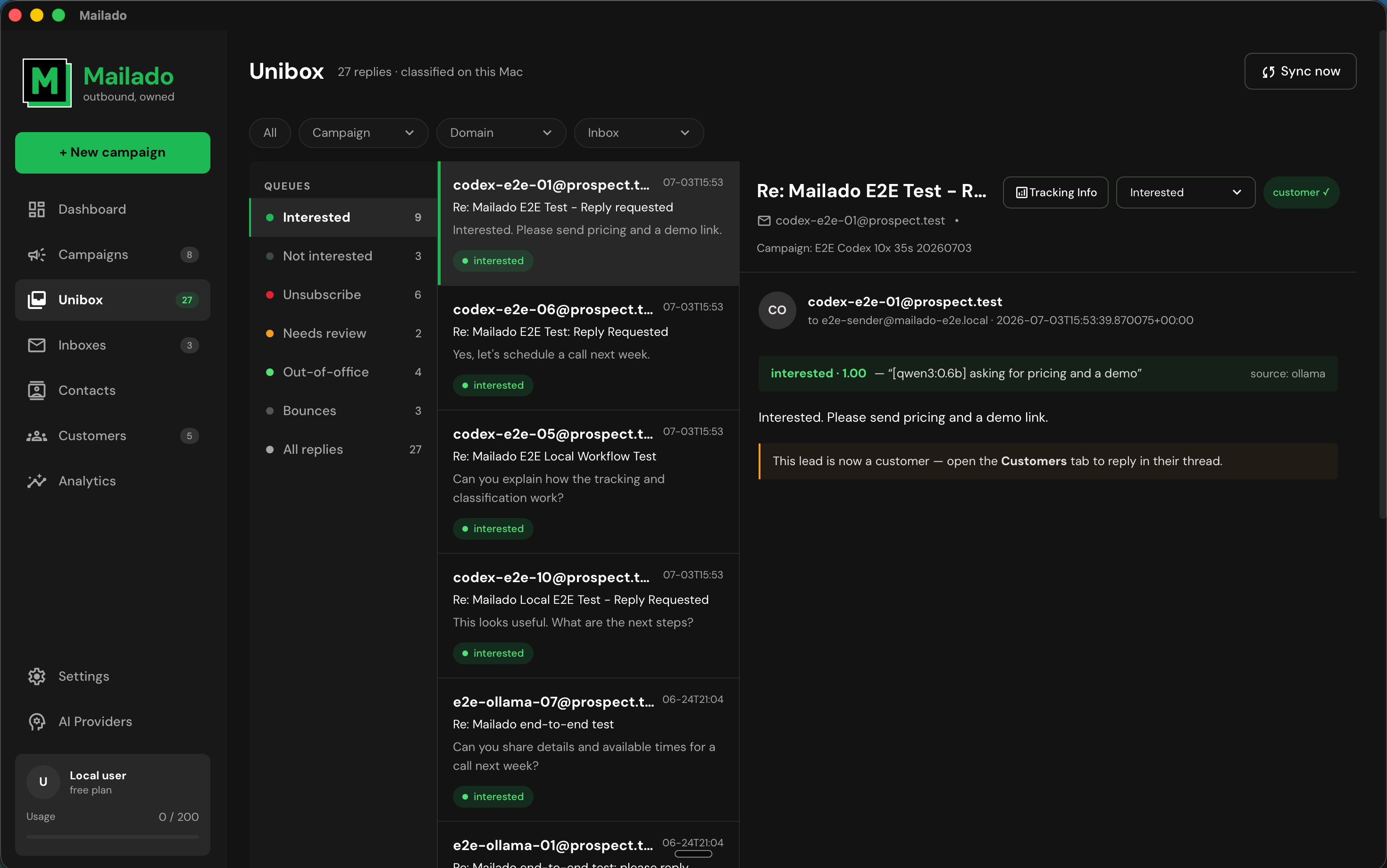Image resolution: width=1387 pixels, height=868 pixels.
Task: Open Campaigns section
Action: (113, 254)
